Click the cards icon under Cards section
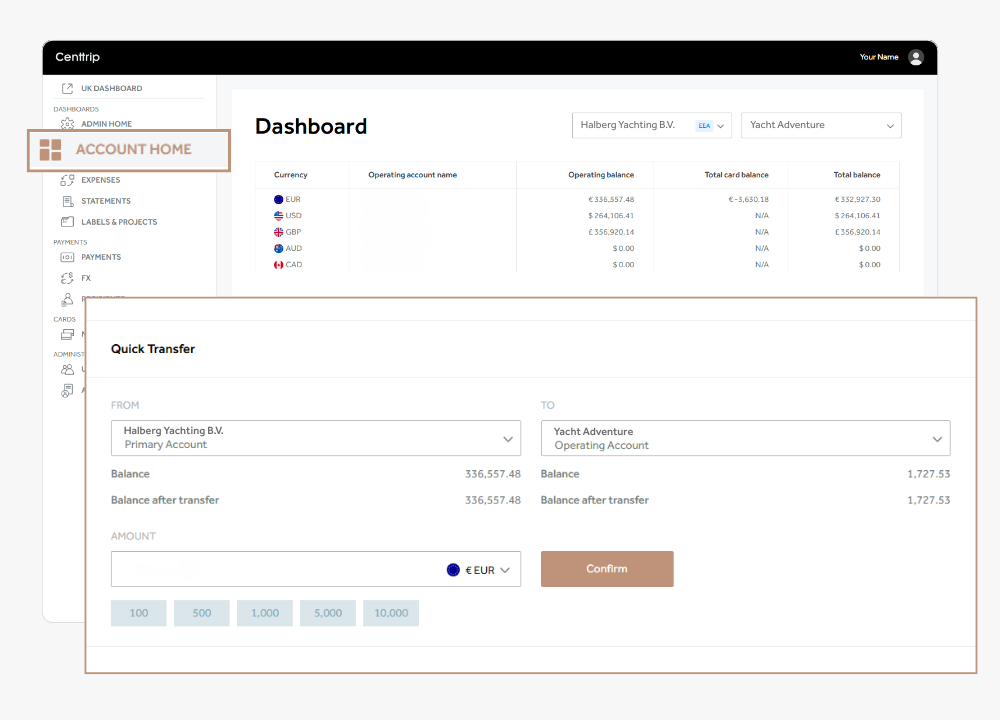 [68, 334]
